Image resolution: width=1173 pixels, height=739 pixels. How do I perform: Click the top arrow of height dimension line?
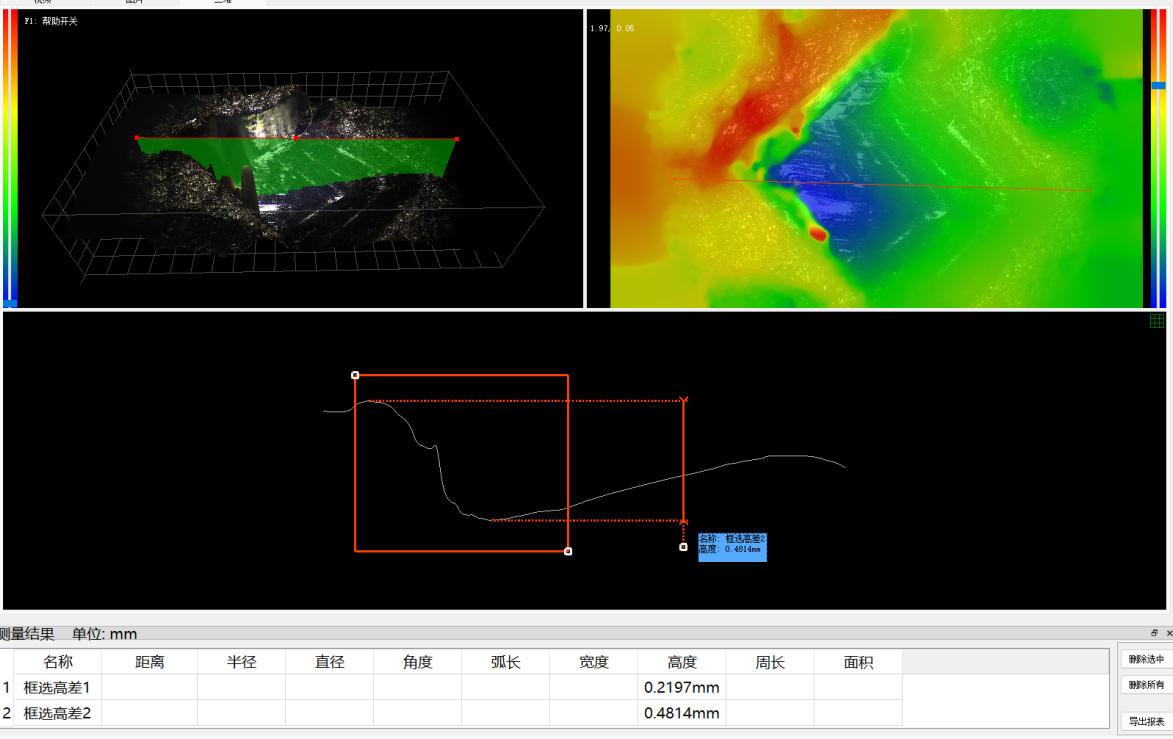[x=683, y=401]
